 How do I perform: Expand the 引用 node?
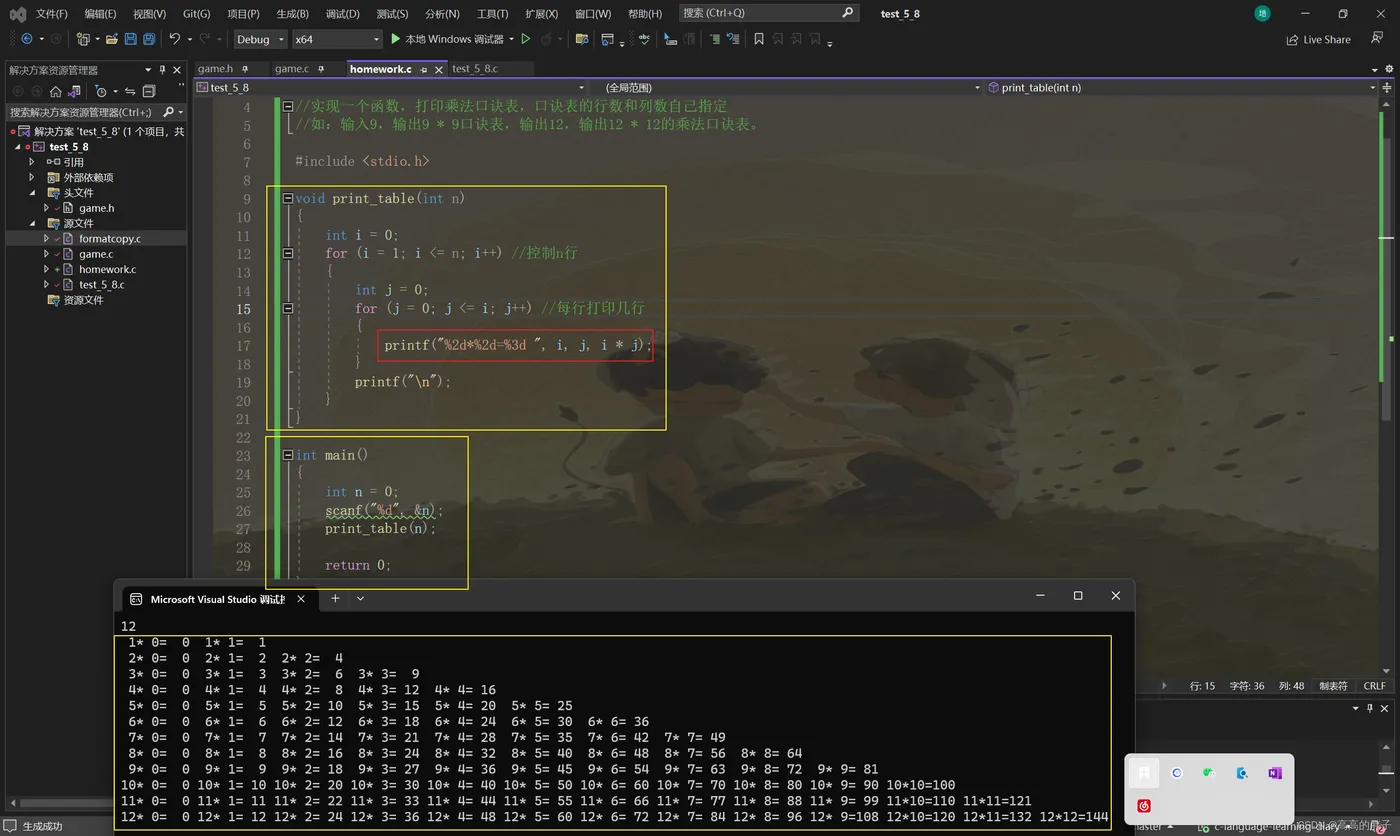tap(32, 162)
